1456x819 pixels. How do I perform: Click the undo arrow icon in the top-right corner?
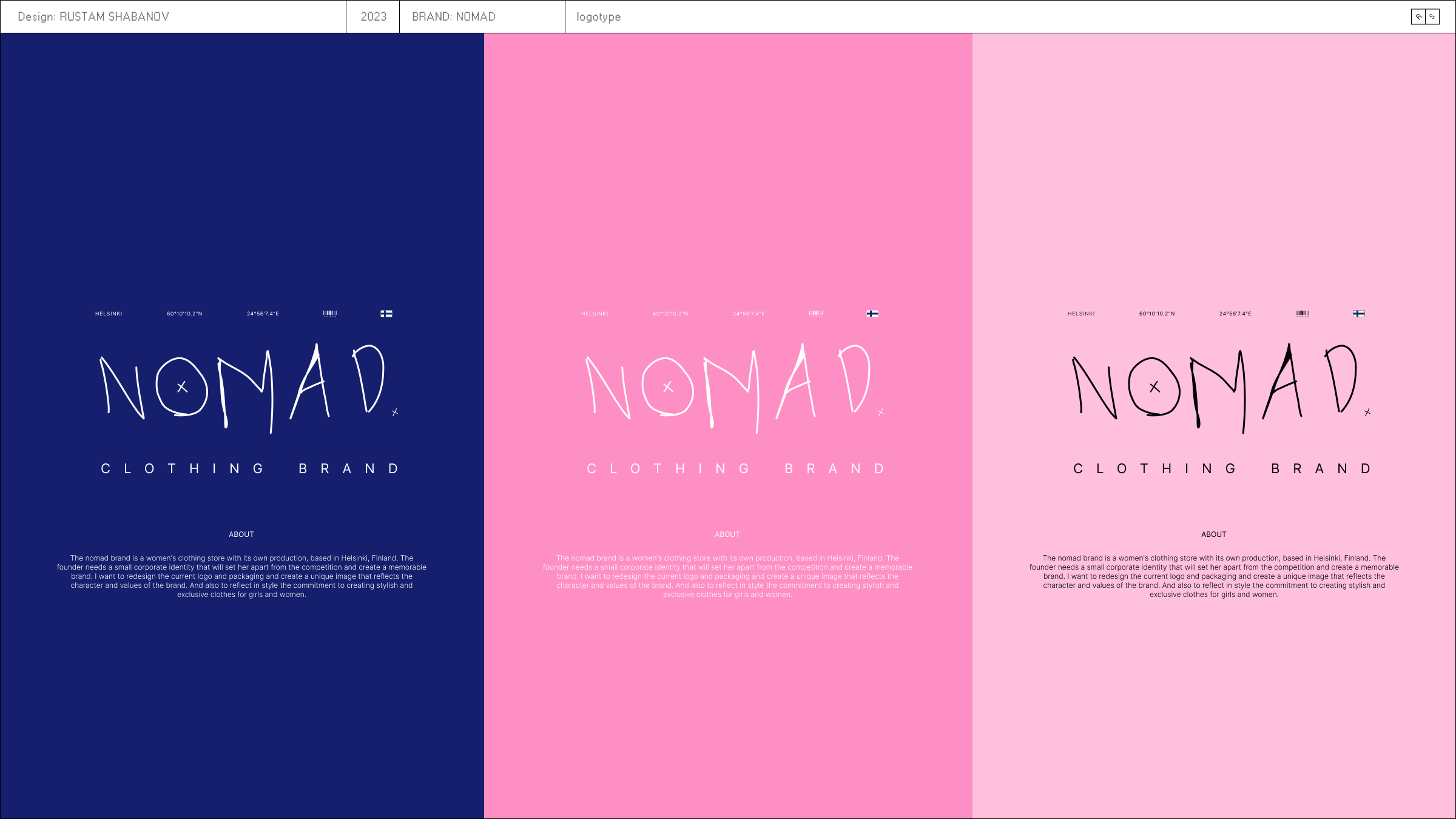click(1417, 17)
